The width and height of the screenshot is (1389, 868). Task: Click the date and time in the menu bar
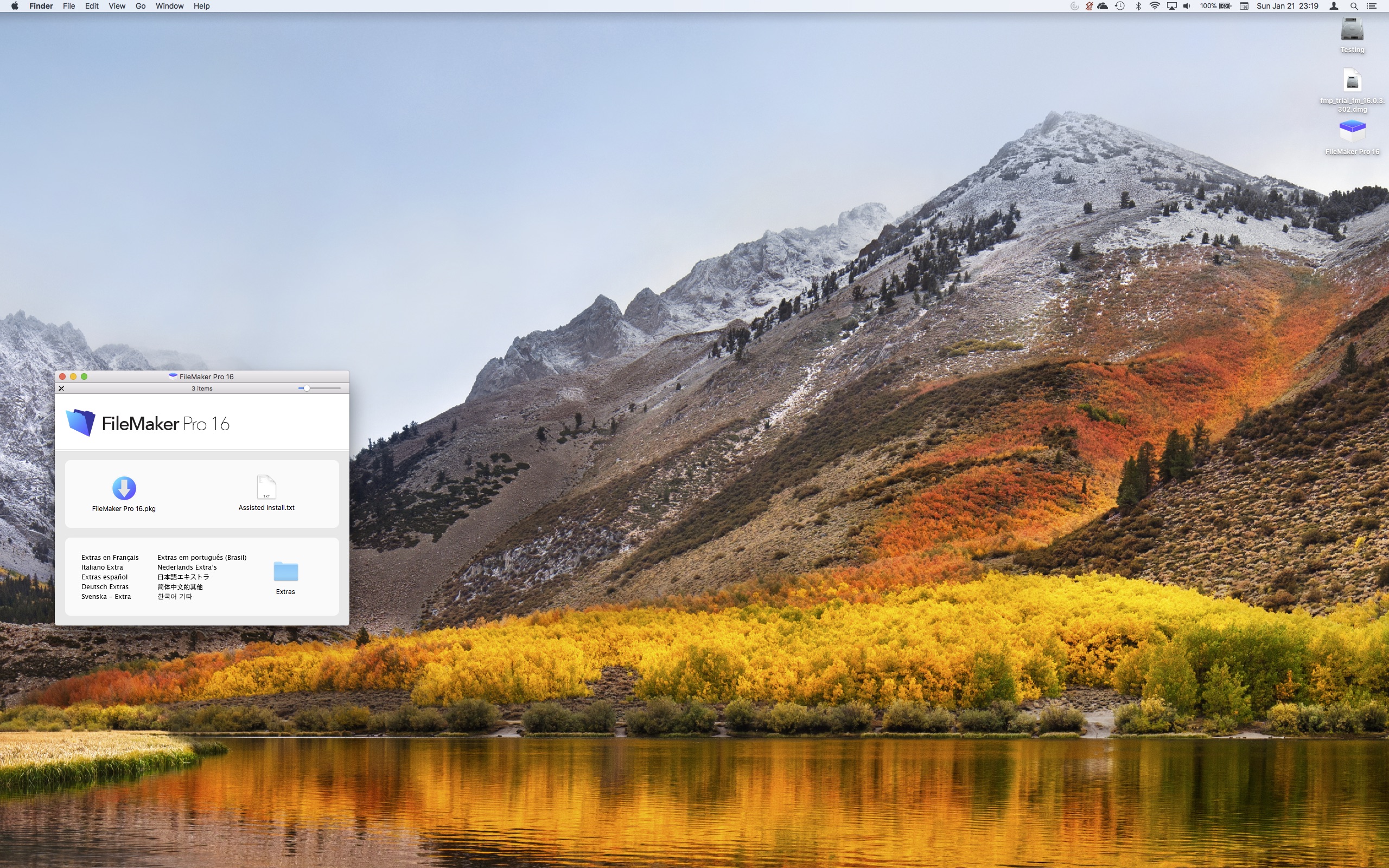pos(1287,7)
